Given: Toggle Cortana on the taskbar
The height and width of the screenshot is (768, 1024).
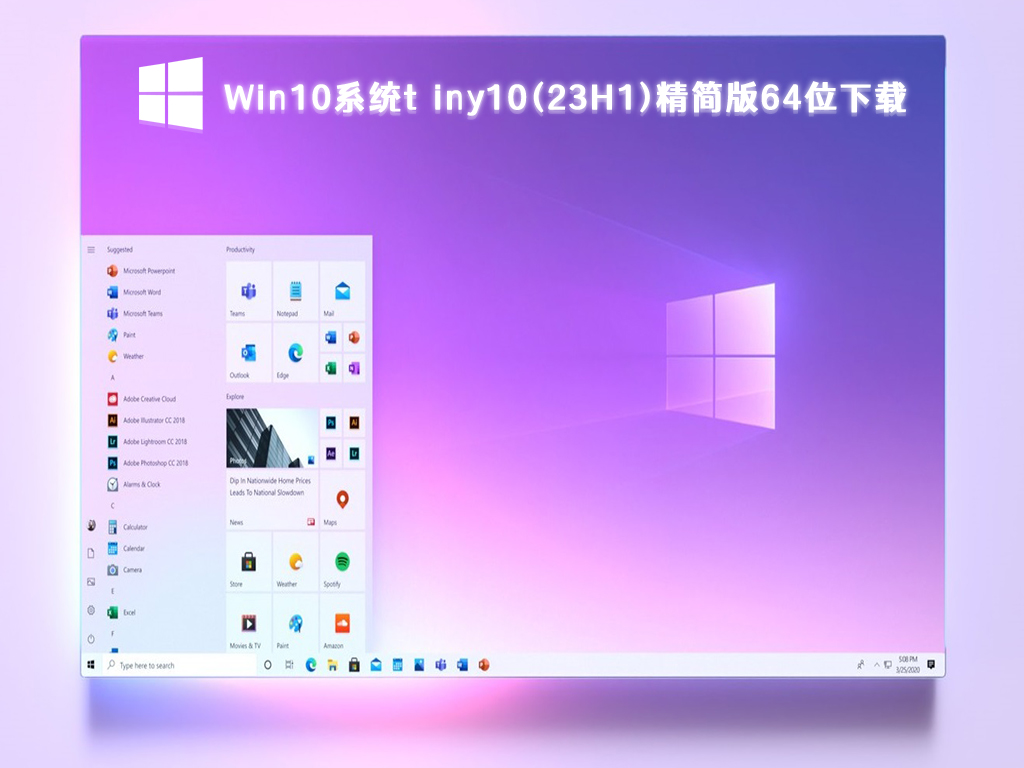Looking at the screenshot, I should (x=267, y=665).
